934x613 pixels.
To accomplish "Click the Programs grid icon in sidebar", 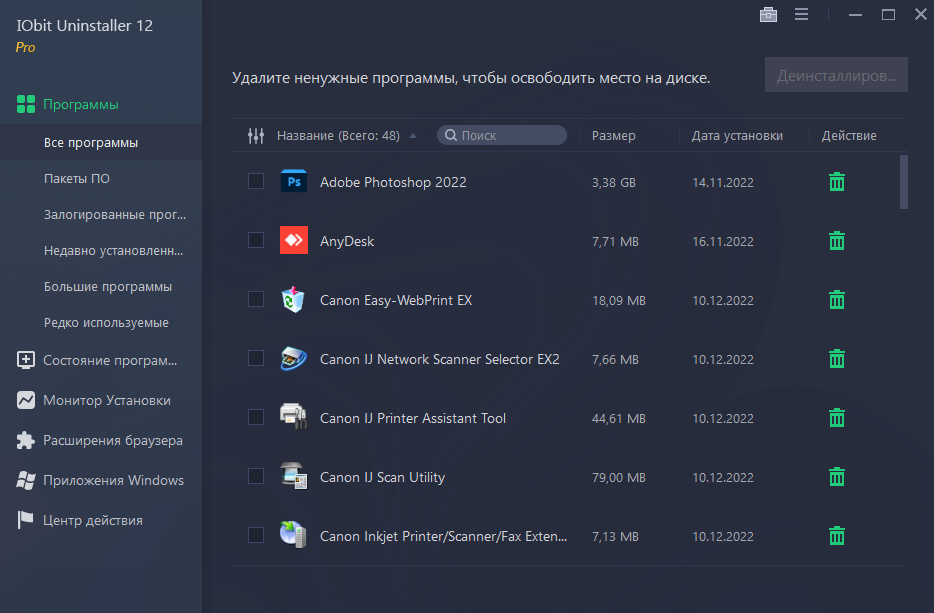I will 26,104.
